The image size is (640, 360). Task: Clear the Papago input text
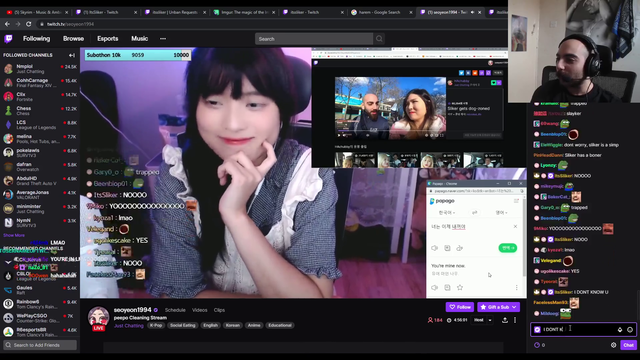(515, 227)
